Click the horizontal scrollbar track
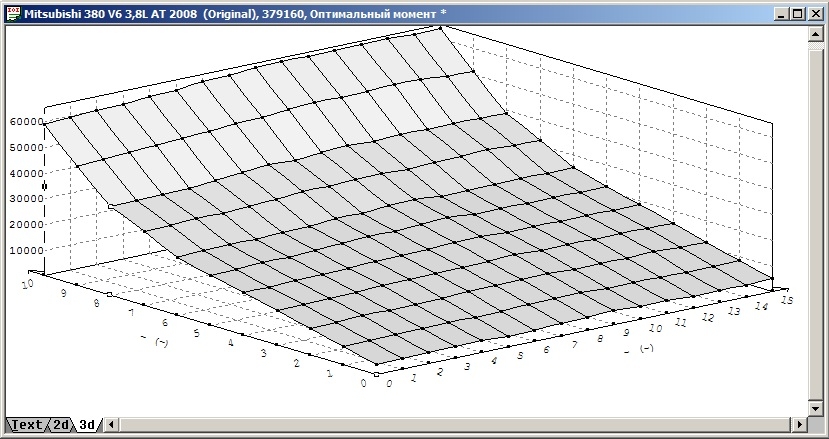 tap(450, 424)
